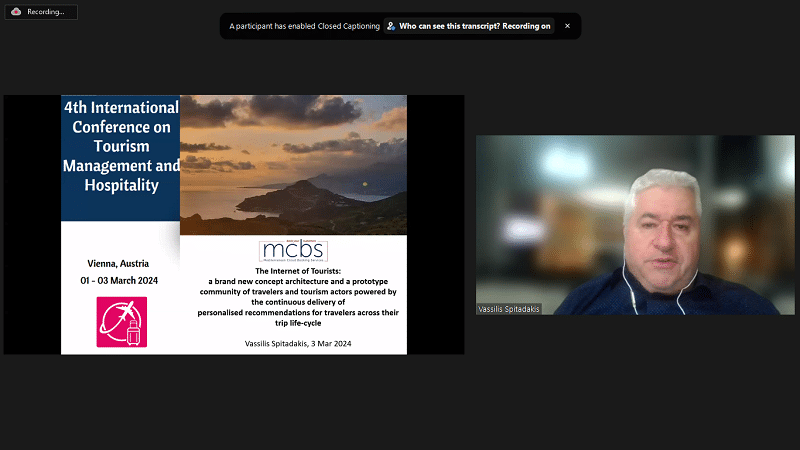The width and height of the screenshot is (800, 450).
Task: Dismiss the Closed Captioning notification
Action: [x=567, y=26]
